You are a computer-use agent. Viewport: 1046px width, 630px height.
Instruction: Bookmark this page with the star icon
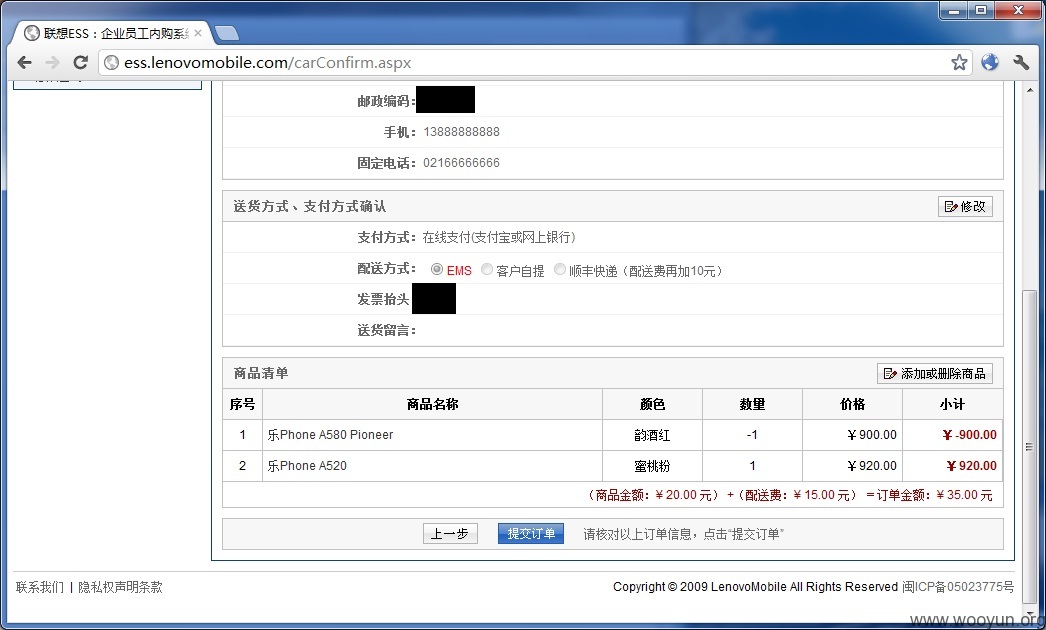(x=959, y=63)
